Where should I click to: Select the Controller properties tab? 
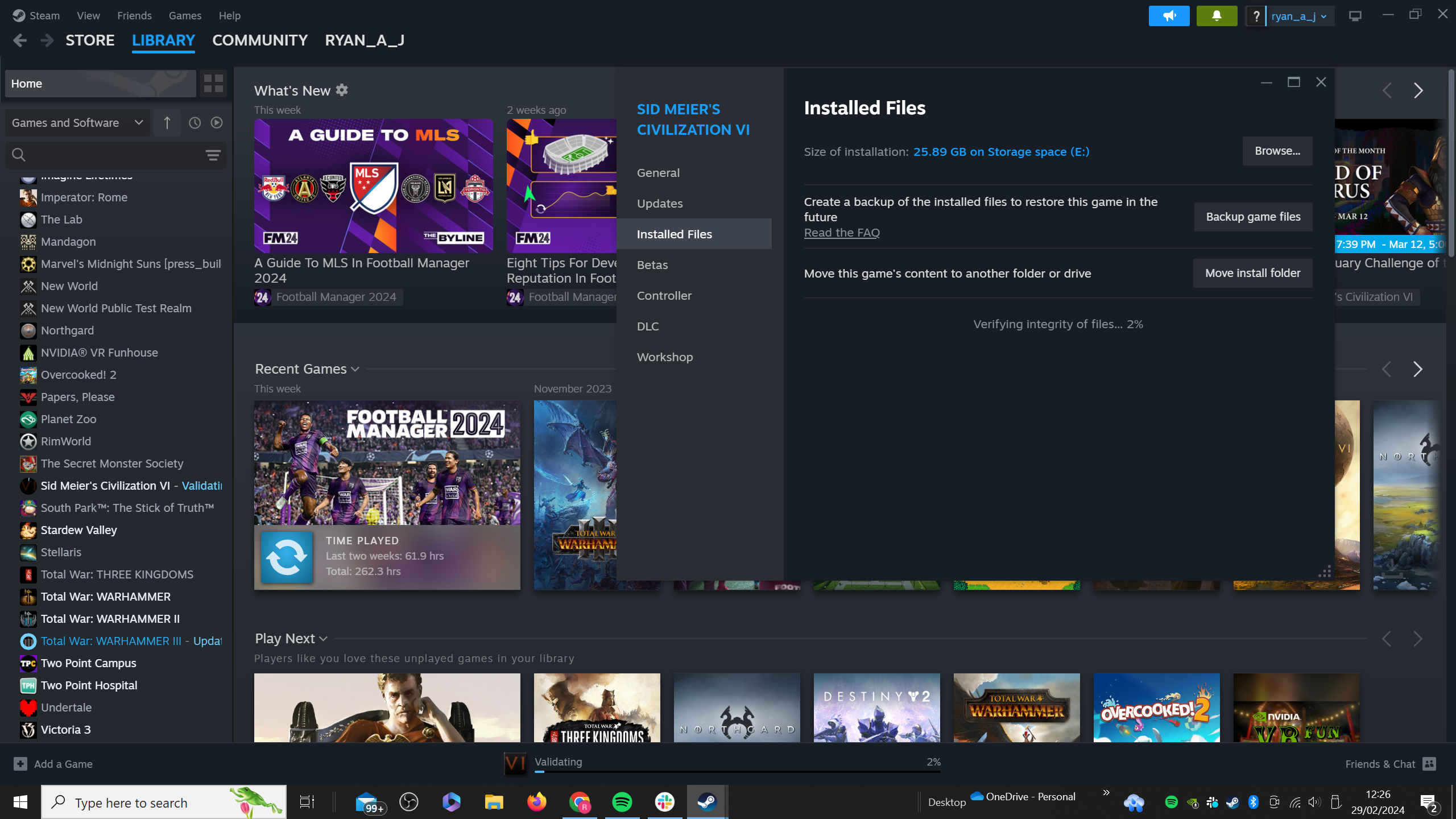[x=694, y=296]
